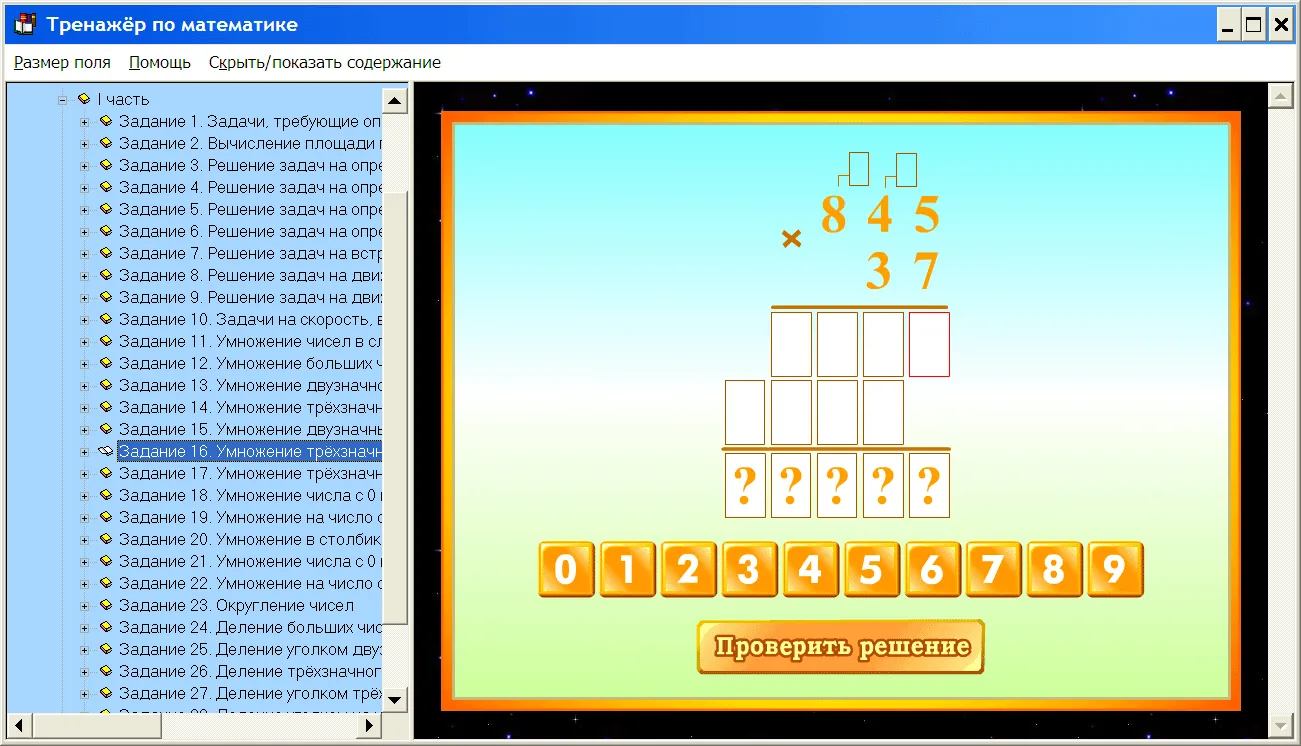Click Скрыть/показать содержание menu item
This screenshot has width=1301, height=746.
coord(325,62)
